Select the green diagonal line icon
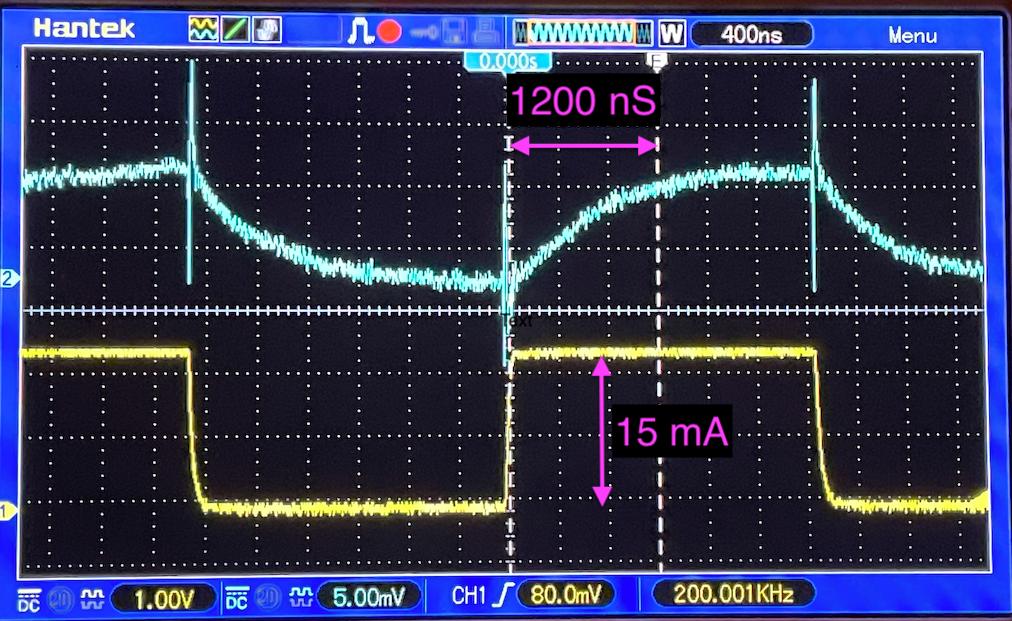The height and width of the screenshot is (621, 1012). point(233,32)
